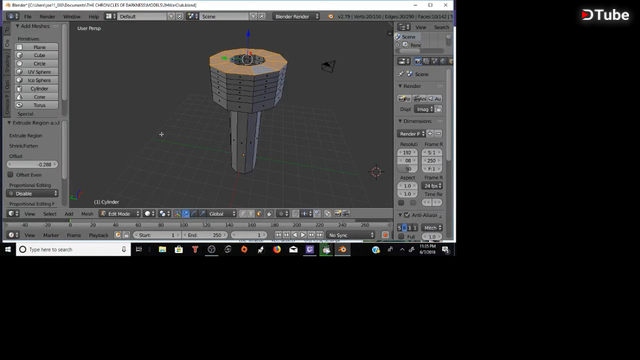Collapse the Dimensions panel
The width and height of the screenshot is (640, 360).
(x=400, y=121)
